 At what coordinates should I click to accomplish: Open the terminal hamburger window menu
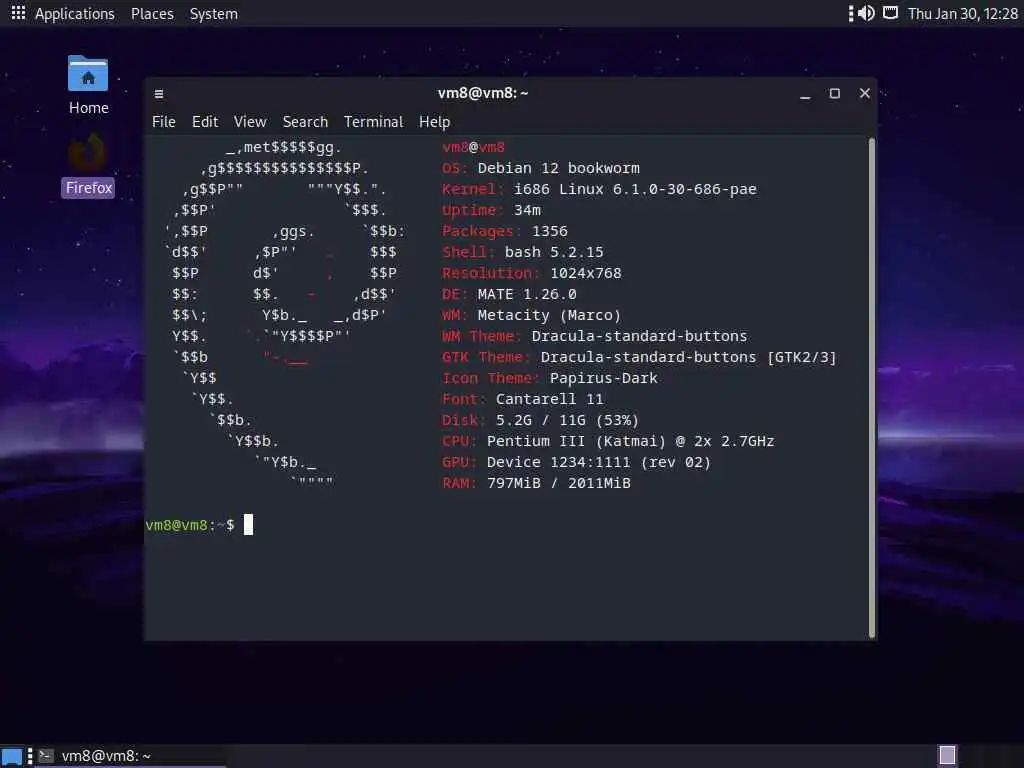point(159,94)
